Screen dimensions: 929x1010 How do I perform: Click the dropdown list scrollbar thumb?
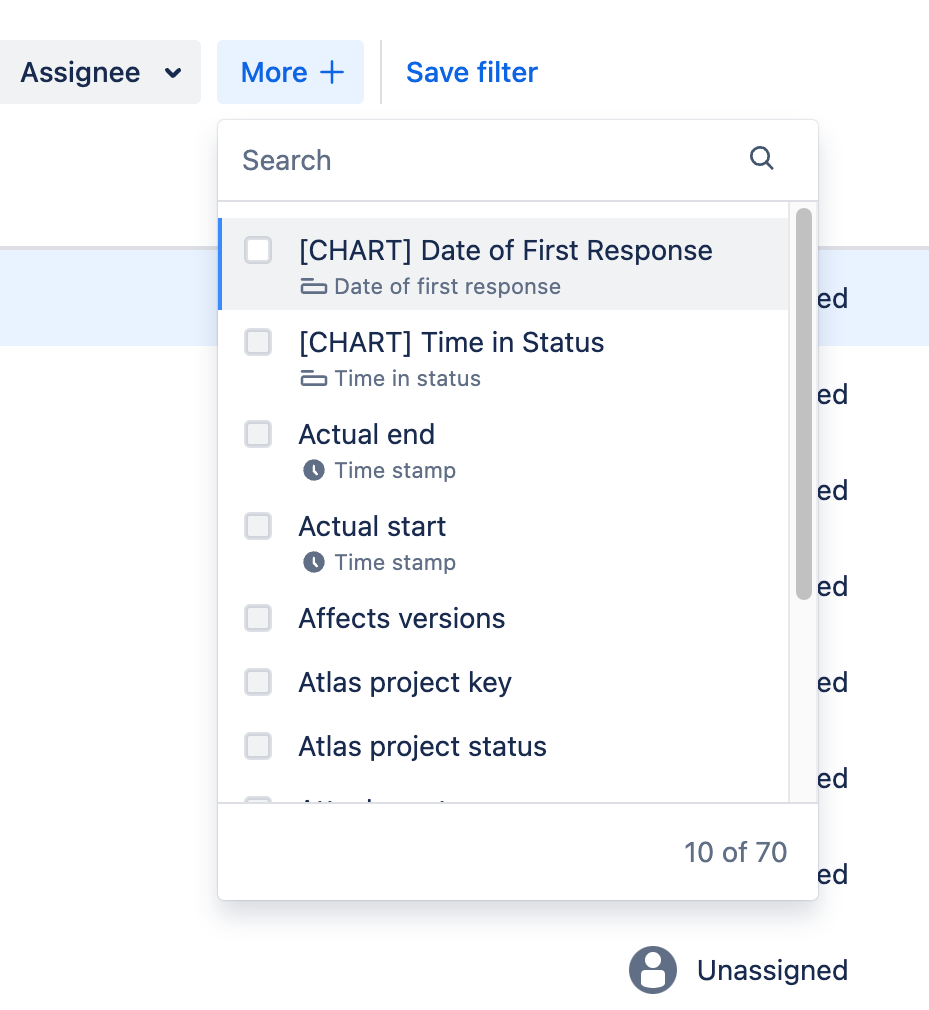[803, 404]
